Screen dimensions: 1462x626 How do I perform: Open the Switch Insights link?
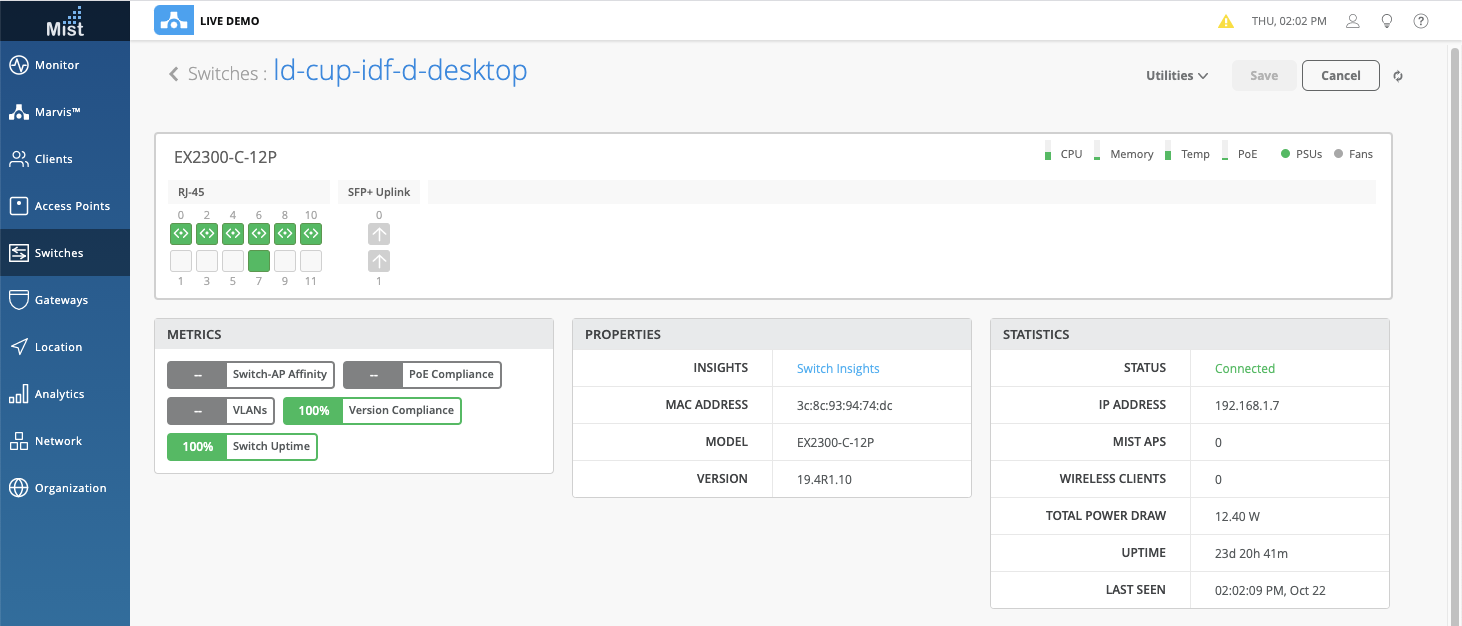pos(838,369)
